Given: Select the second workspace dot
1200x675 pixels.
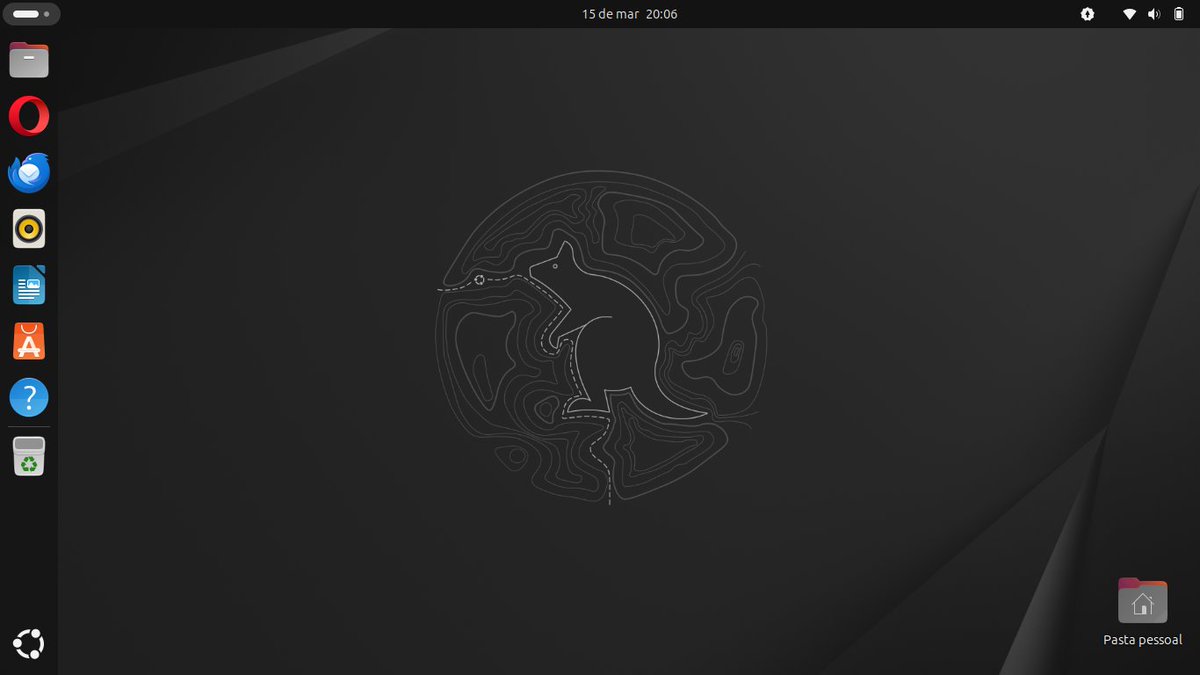Looking at the screenshot, I should pyautogui.click(x=44, y=13).
